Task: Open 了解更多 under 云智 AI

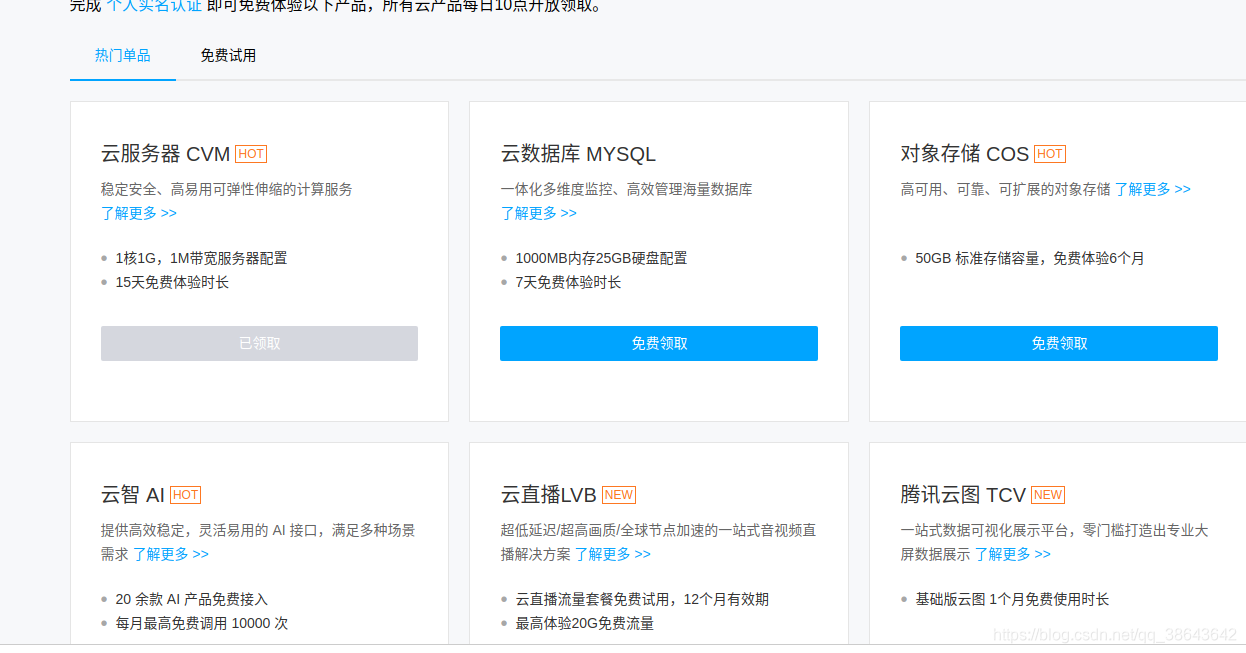Action: (x=171, y=554)
